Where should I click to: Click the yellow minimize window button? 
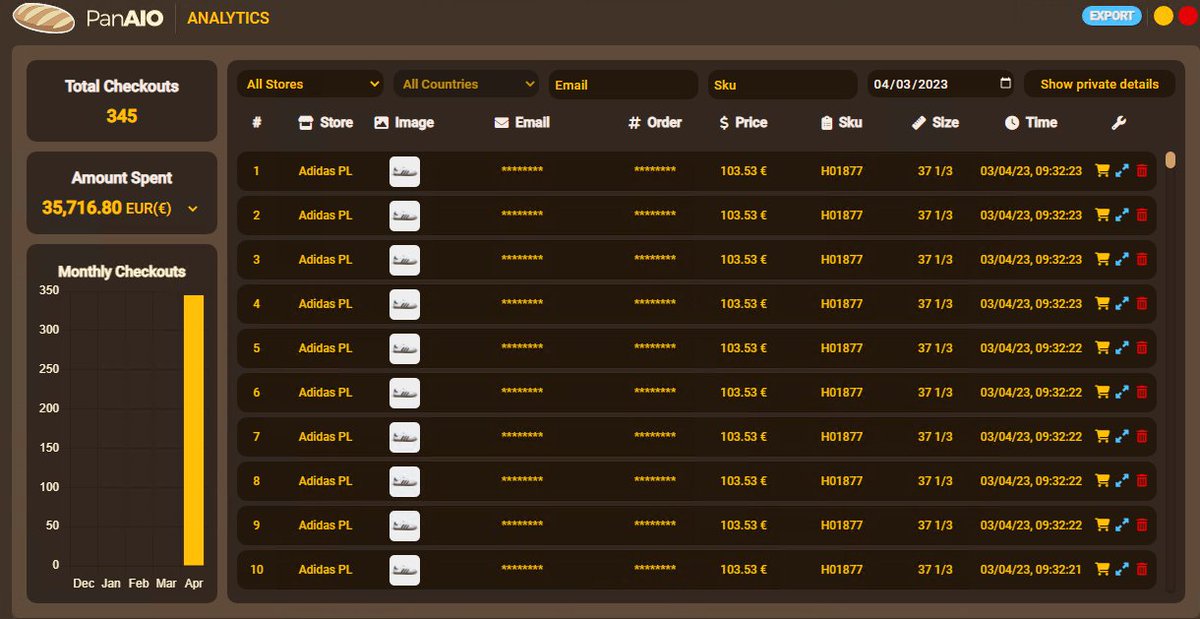[1163, 16]
